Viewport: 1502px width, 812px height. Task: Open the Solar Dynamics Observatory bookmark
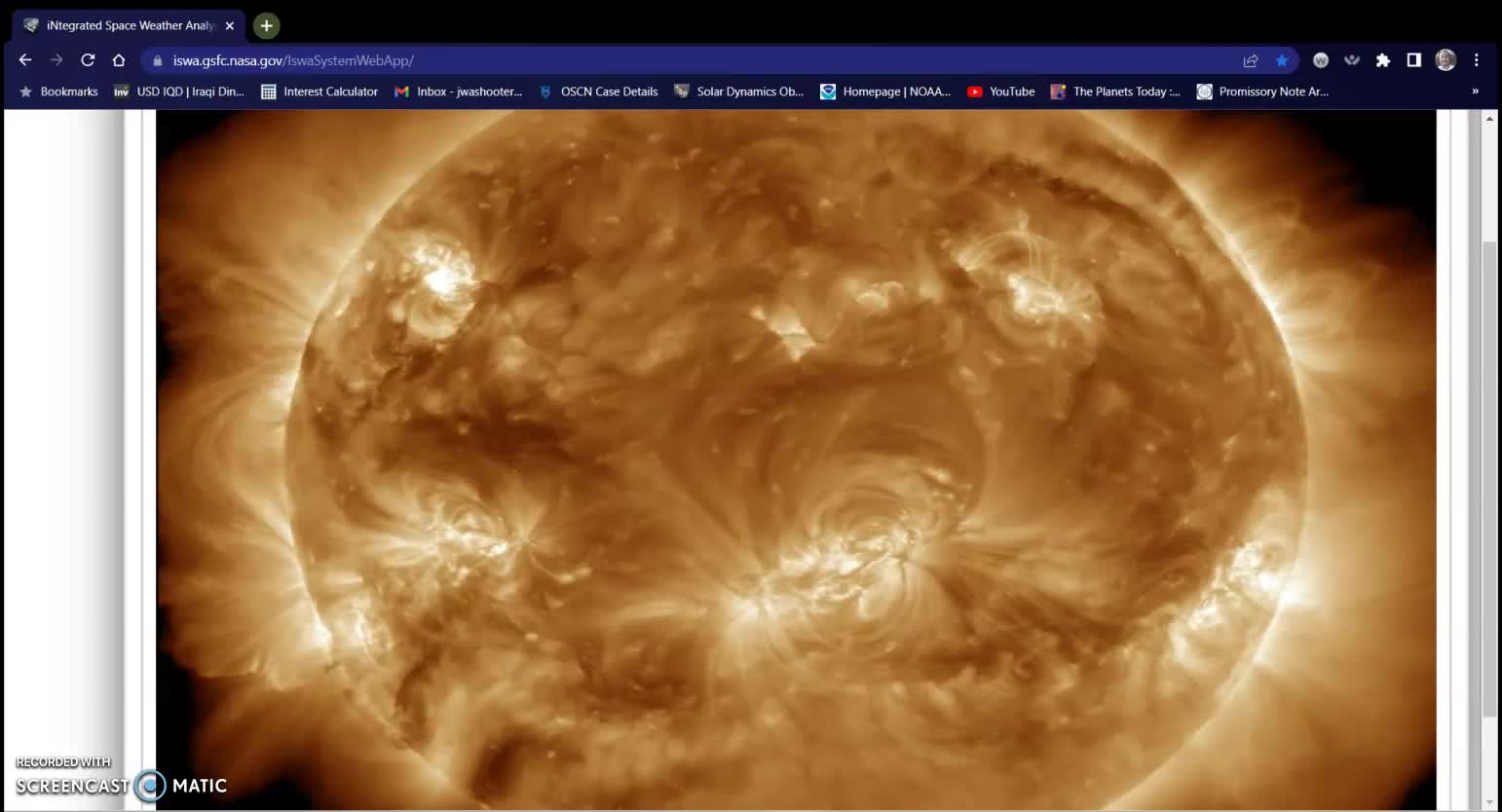tap(739, 92)
